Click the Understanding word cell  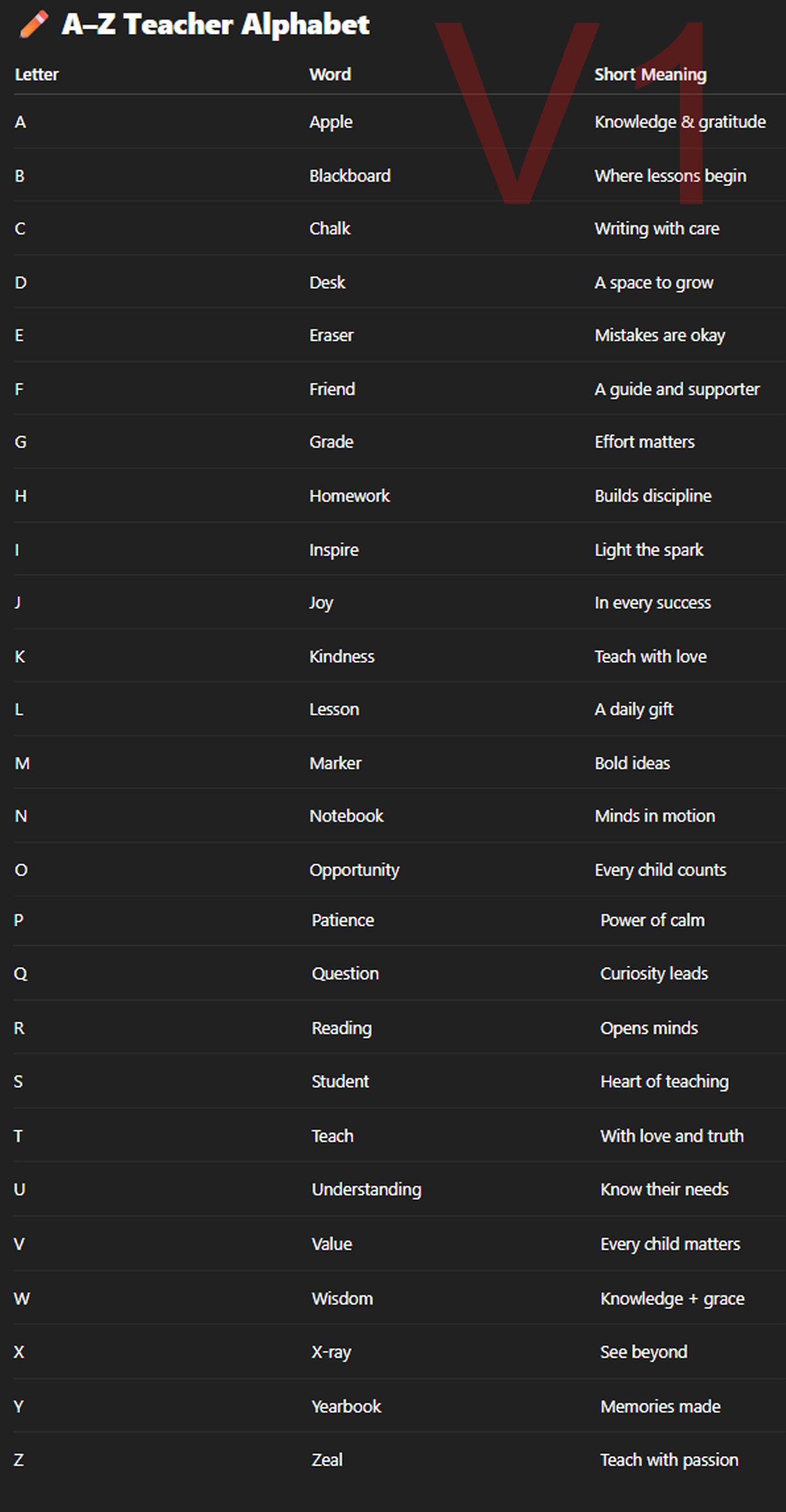tap(367, 1190)
